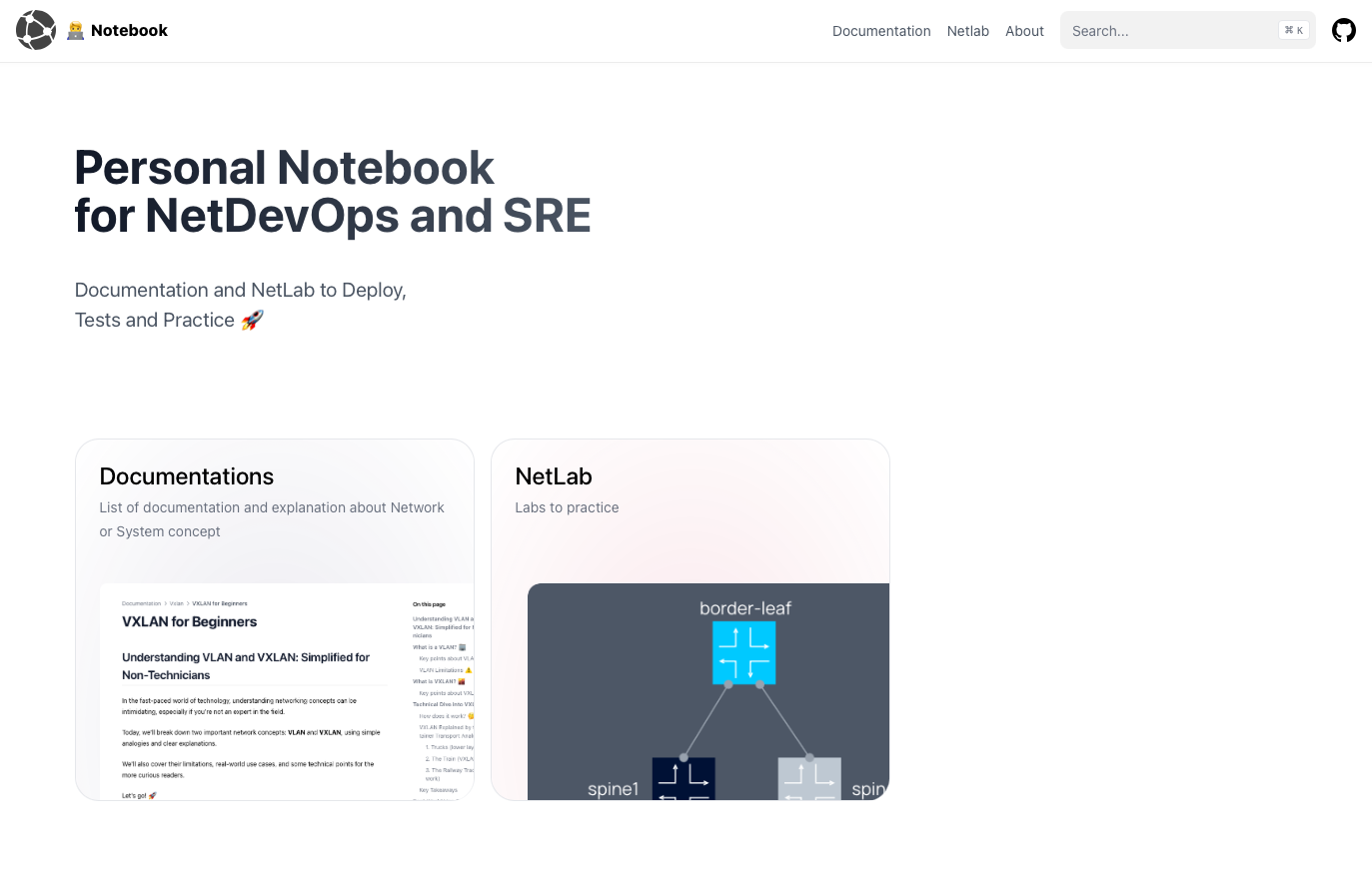Open the Documentation nav item
The height and width of the screenshot is (883, 1372).
(x=881, y=31)
